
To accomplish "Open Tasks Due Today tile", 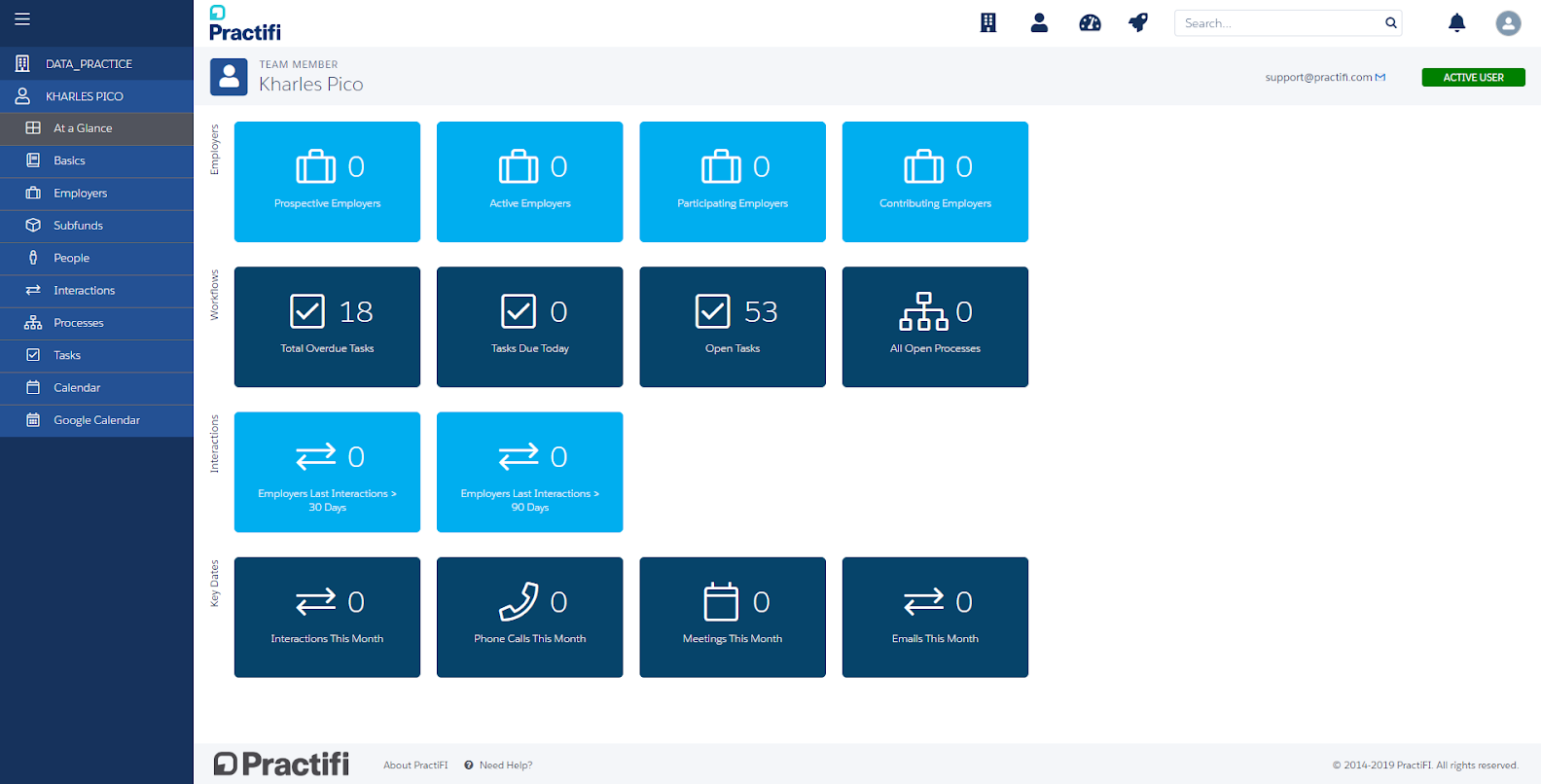I will click(x=530, y=327).
